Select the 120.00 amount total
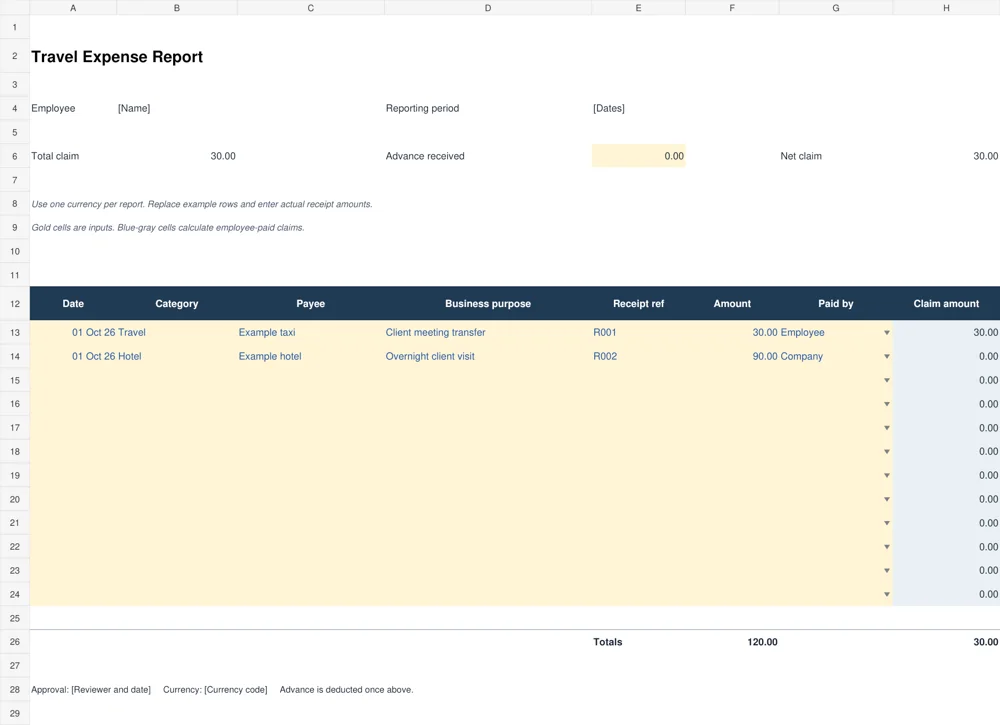Image resolution: width=1000 pixels, height=725 pixels. [x=762, y=642]
